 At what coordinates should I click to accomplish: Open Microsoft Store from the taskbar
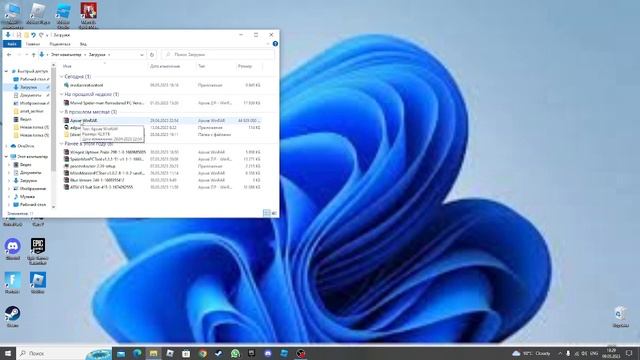(x=186, y=353)
